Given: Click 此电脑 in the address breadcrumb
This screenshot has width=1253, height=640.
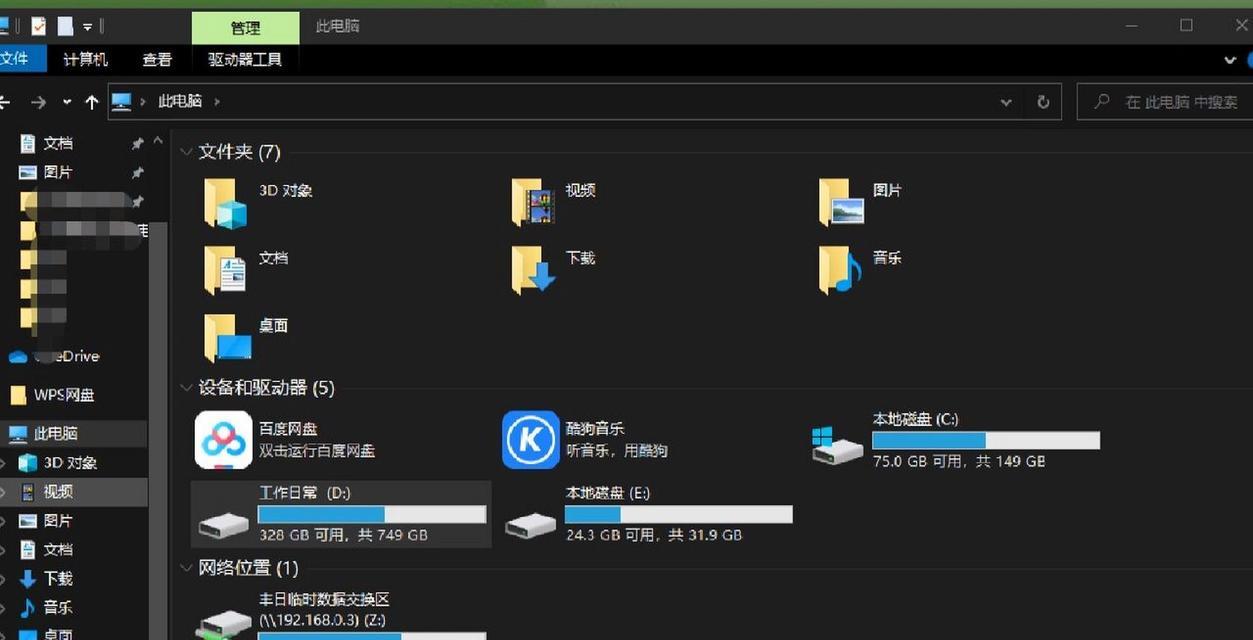Looking at the screenshot, I should [181, 101].
